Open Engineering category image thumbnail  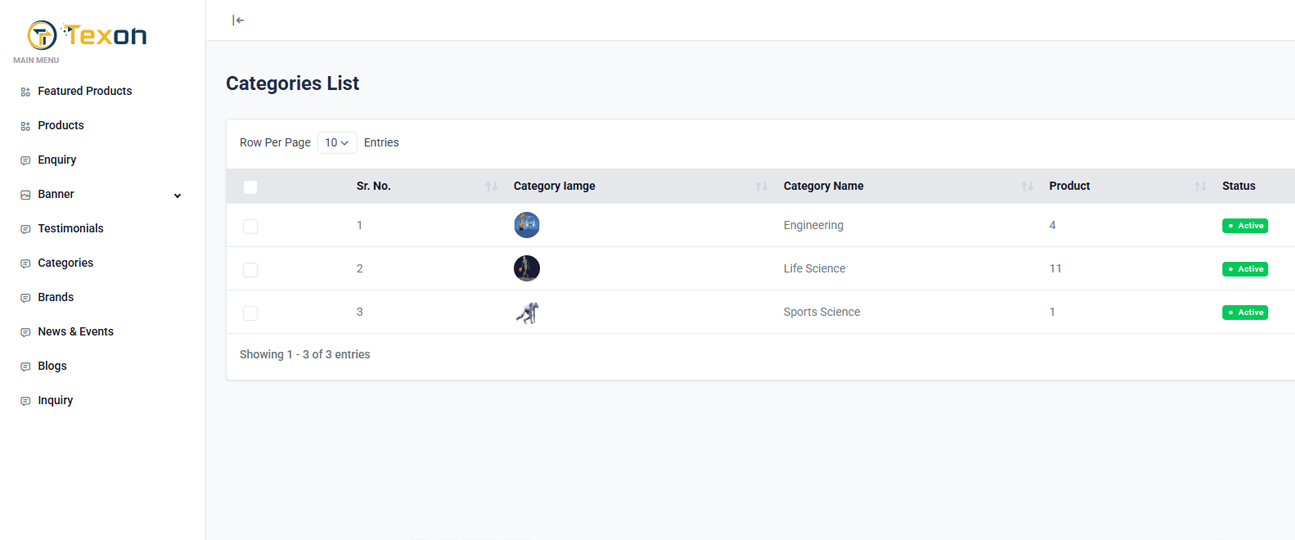click(x=527, y=225)
